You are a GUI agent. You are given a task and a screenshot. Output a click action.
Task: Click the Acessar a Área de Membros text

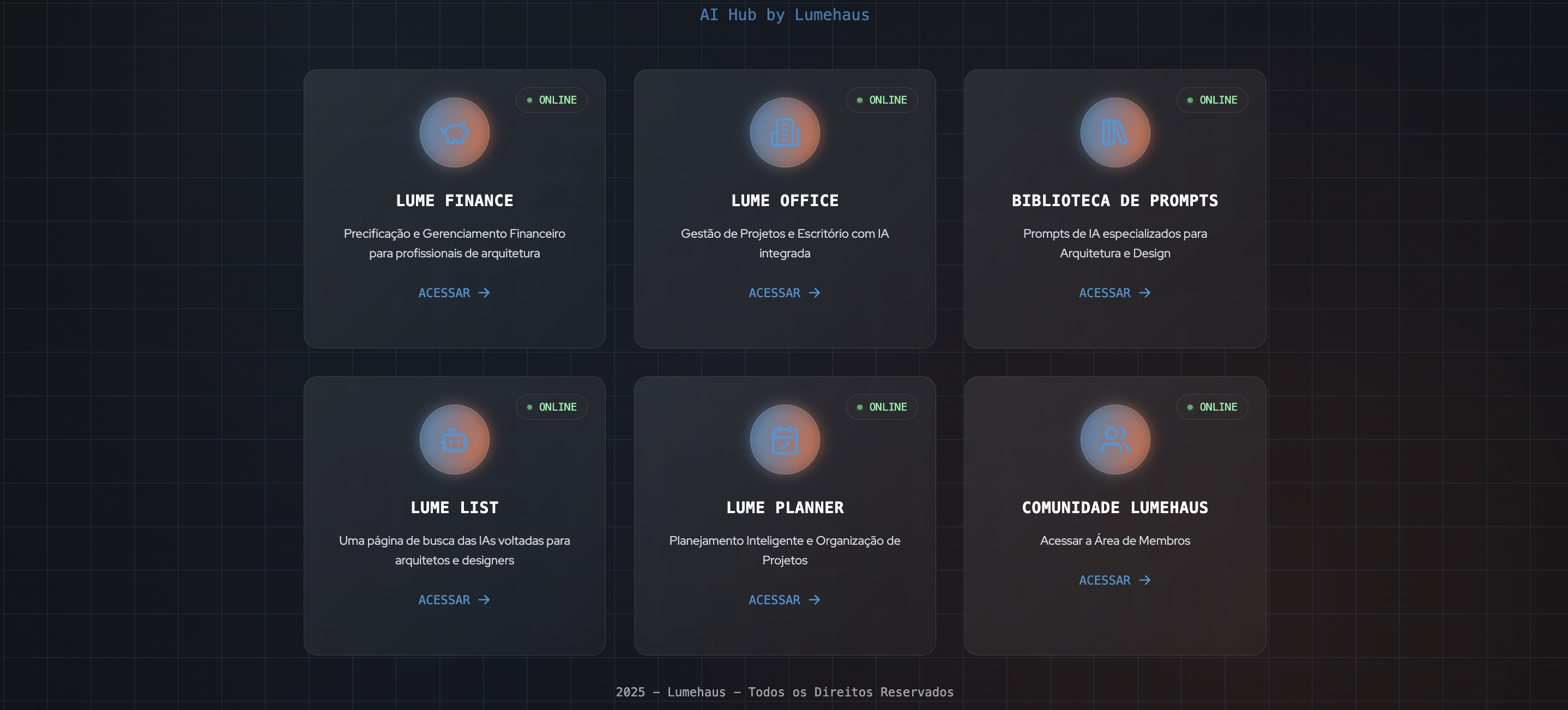click(1114, 540)
